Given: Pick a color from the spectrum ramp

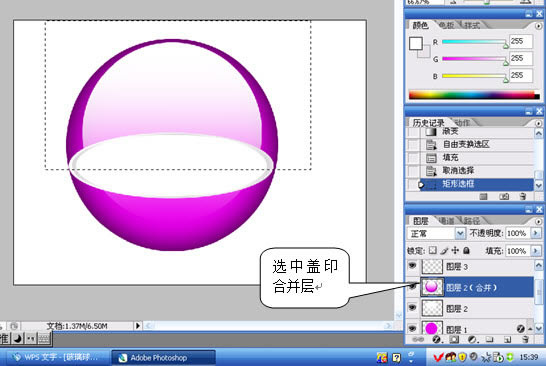Looking at the screenshot, I should click(474, 94).
